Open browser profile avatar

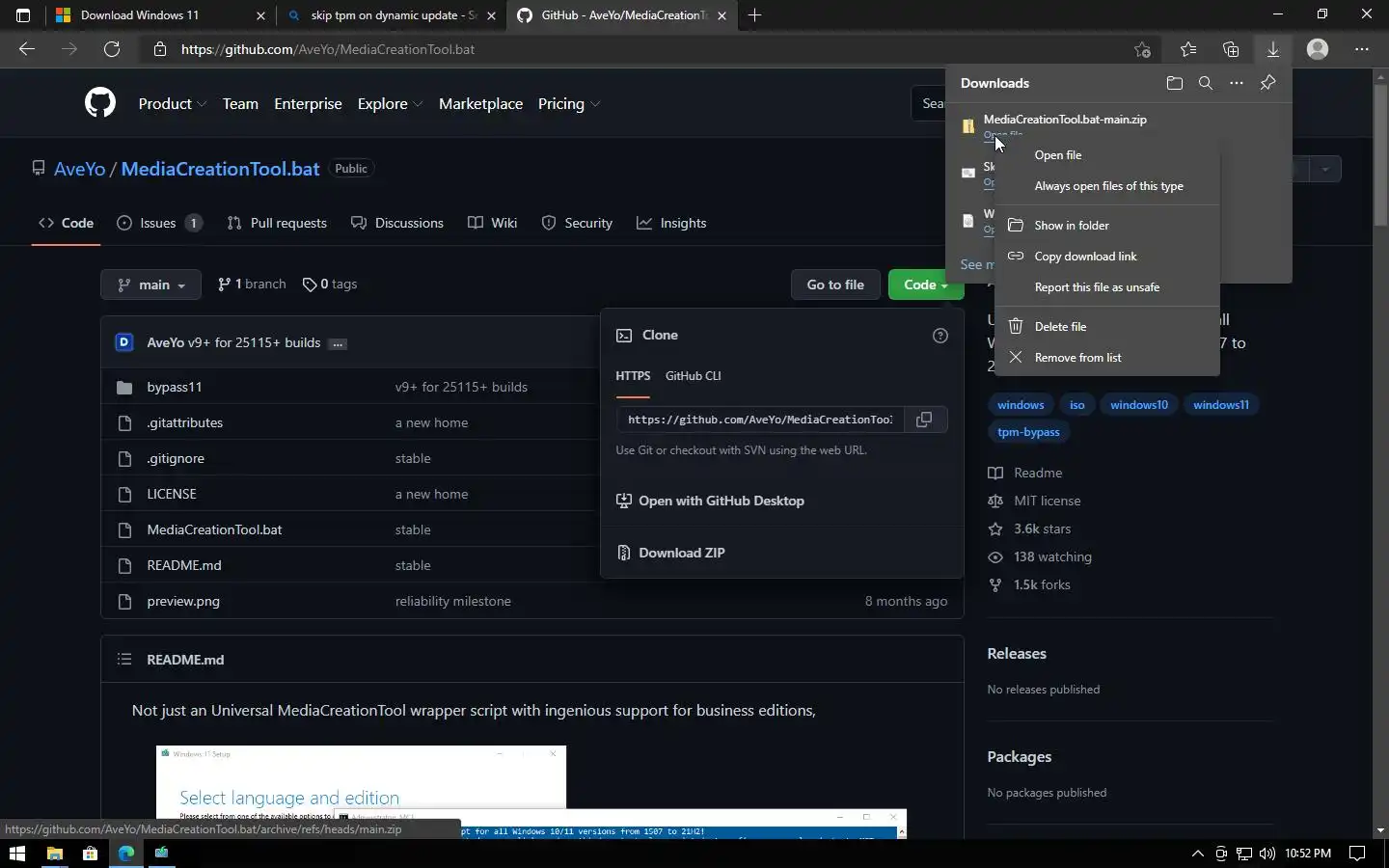(1318, 49)
